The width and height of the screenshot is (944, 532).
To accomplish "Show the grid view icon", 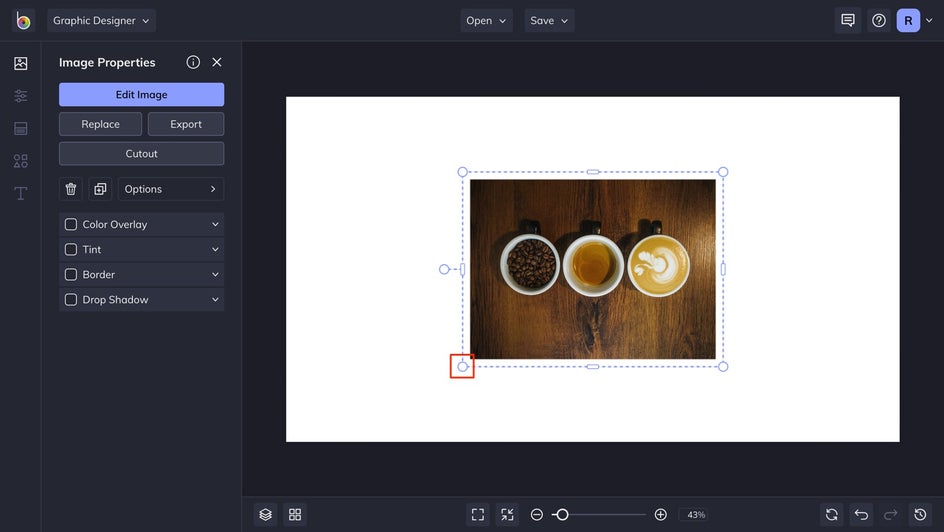I will click(295, 514).
